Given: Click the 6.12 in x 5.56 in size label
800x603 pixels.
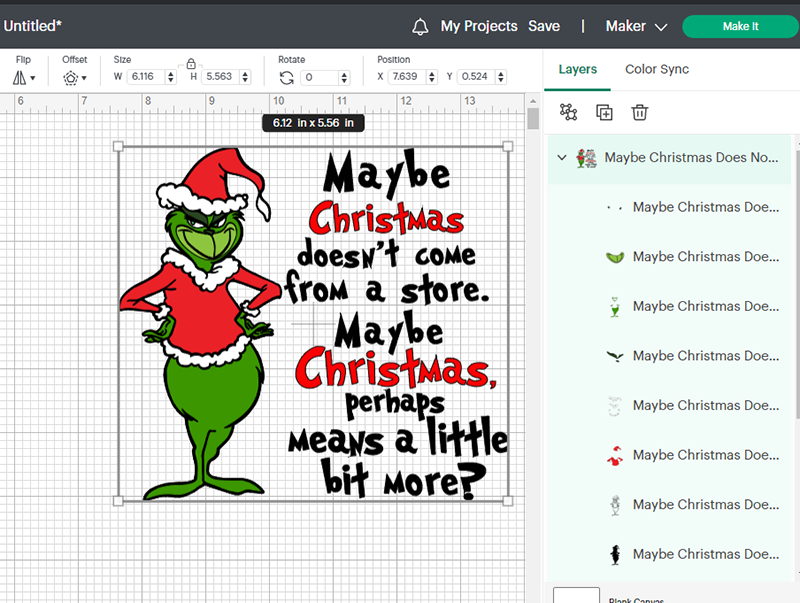Looking at the screenshot, I should (x=313, y=123).
